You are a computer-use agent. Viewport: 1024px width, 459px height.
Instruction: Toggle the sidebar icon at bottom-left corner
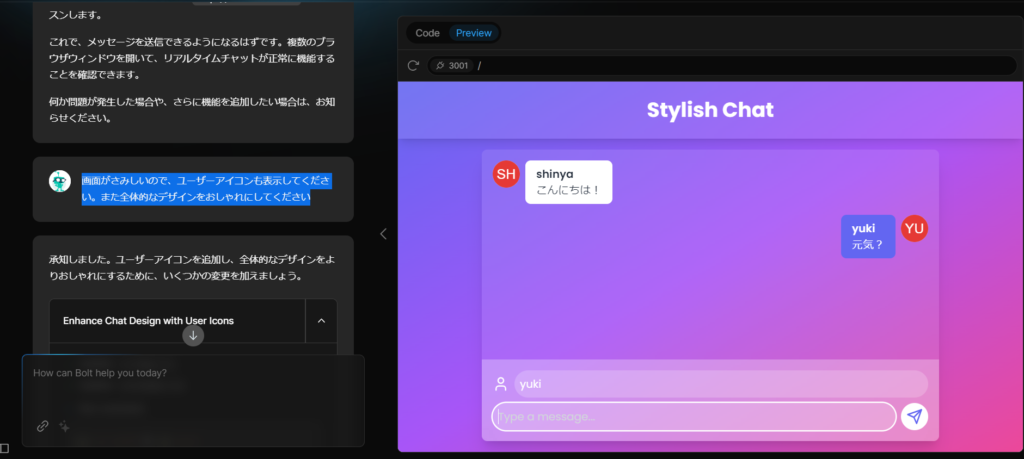(4, 449)
